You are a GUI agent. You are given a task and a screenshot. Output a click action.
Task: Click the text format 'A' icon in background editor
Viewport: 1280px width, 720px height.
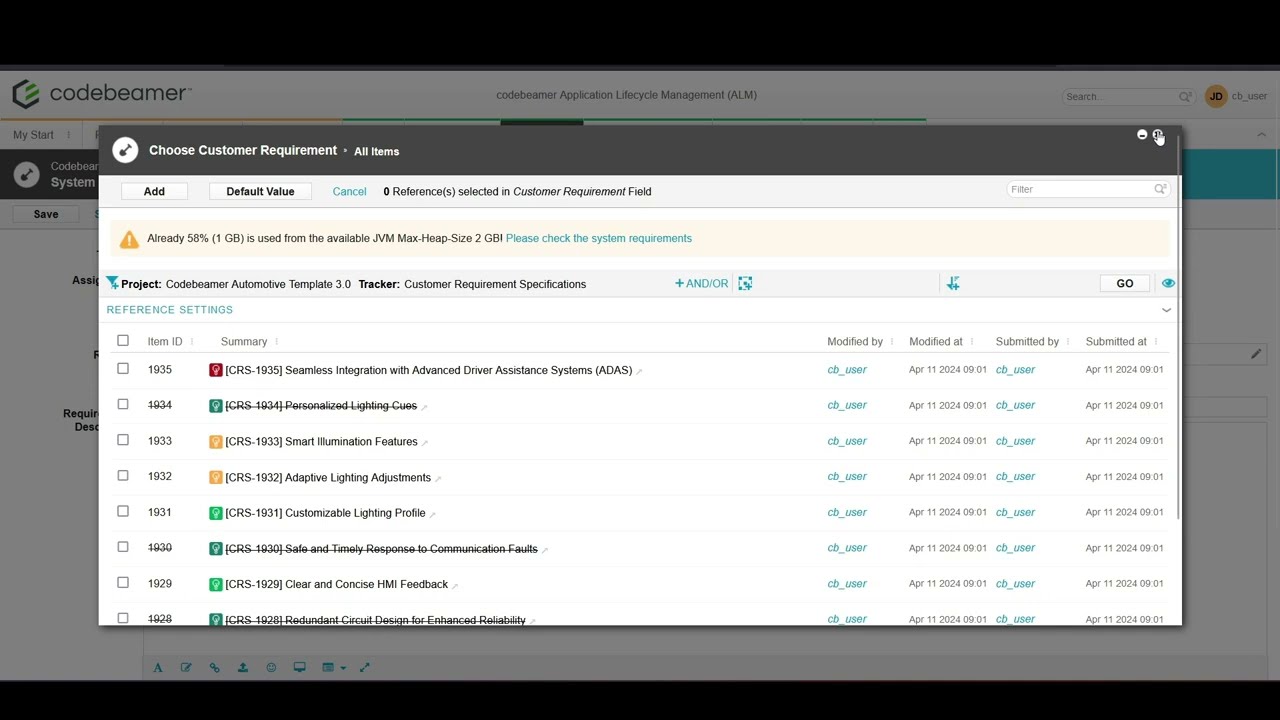coord(158,668)
